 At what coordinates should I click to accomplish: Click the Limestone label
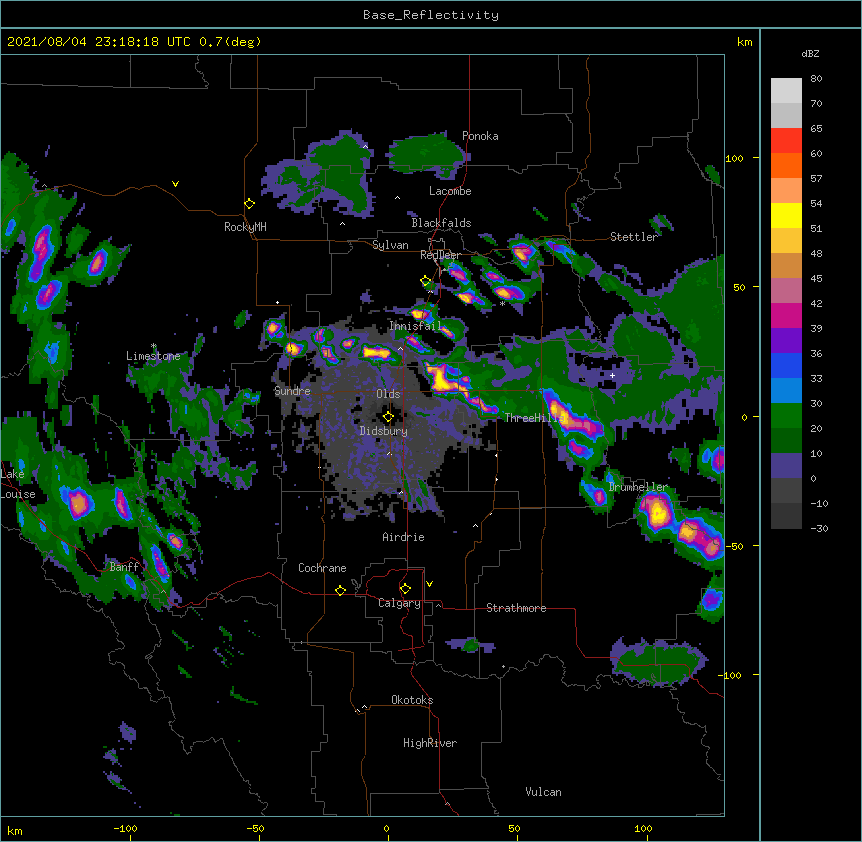[x=153, y=356]
